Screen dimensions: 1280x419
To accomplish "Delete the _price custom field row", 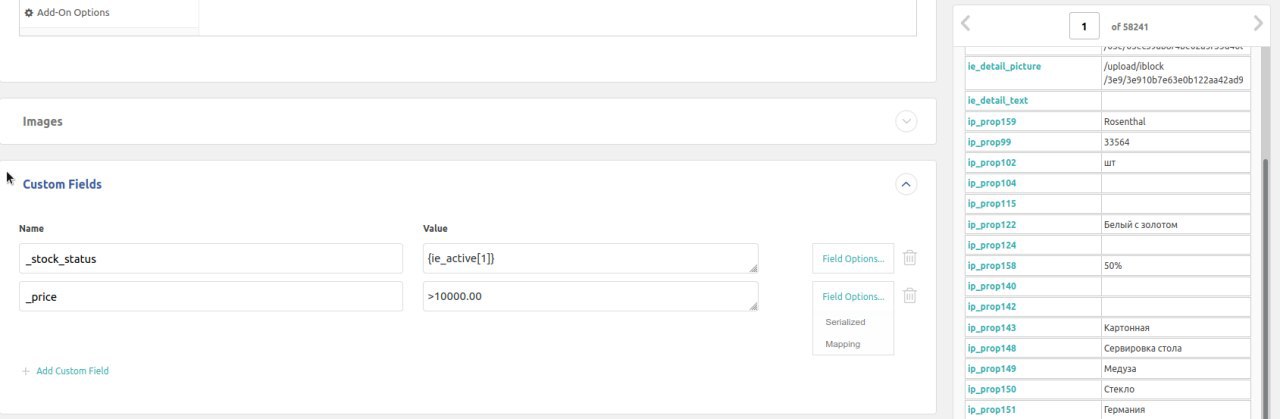I will 910,296.
